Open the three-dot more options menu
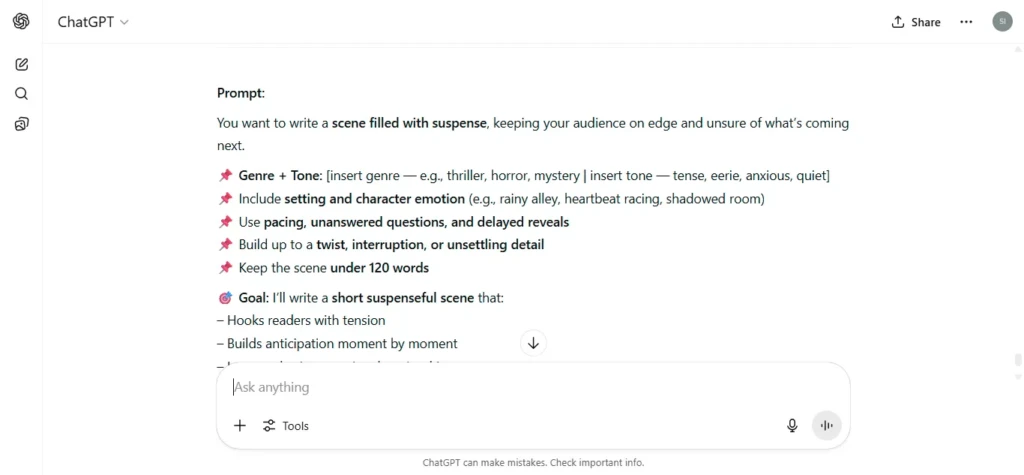 (x=966, y=22)
